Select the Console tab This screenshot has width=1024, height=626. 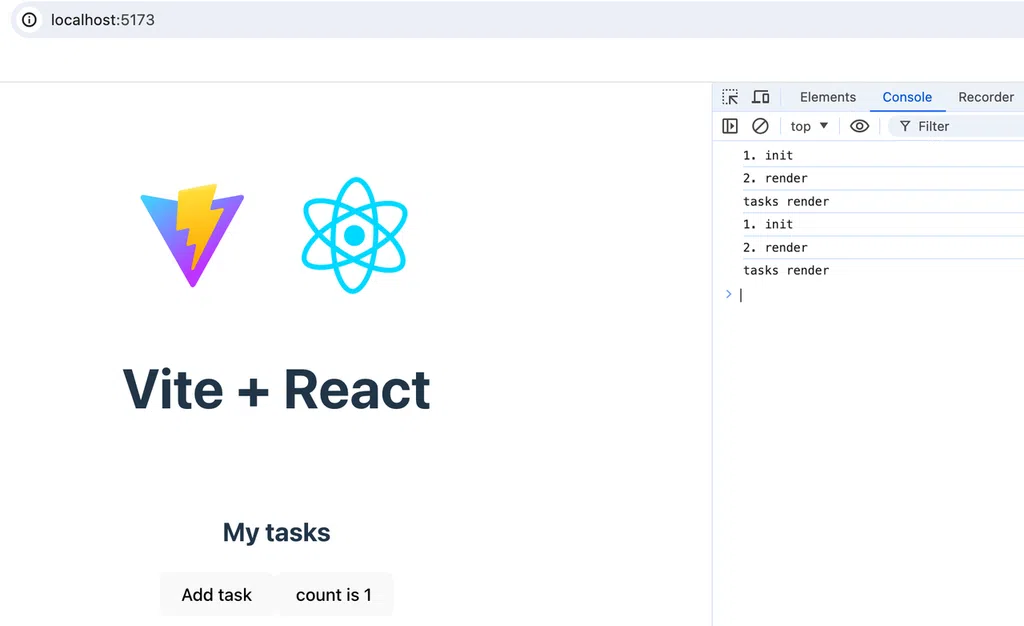point(907,97)
